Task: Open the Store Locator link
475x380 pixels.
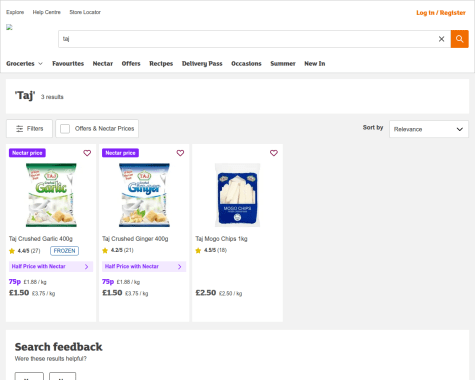Action: (x=85, y=12)
